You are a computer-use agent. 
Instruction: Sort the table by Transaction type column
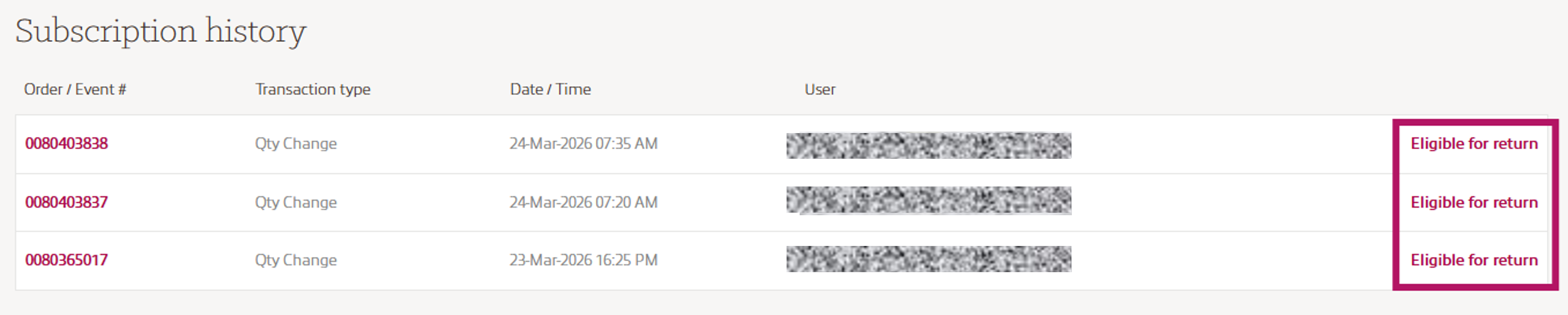pyautogui.click(x=314, y=89)
